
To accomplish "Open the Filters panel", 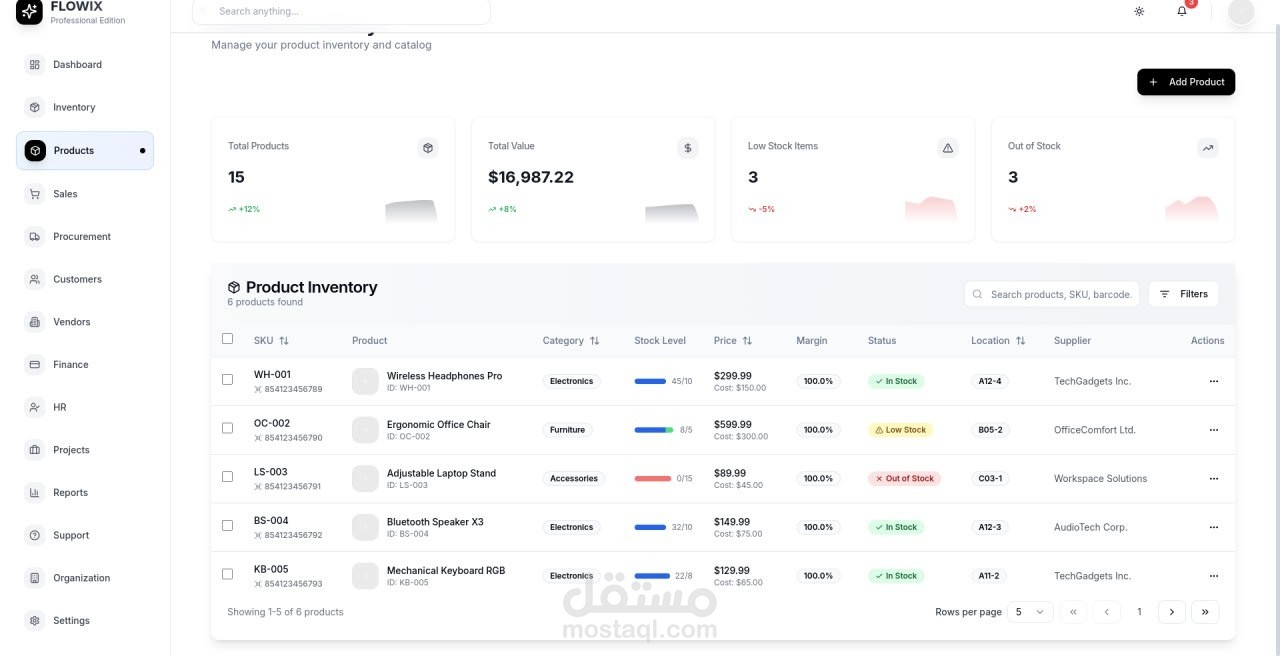I will [1184, 294].
